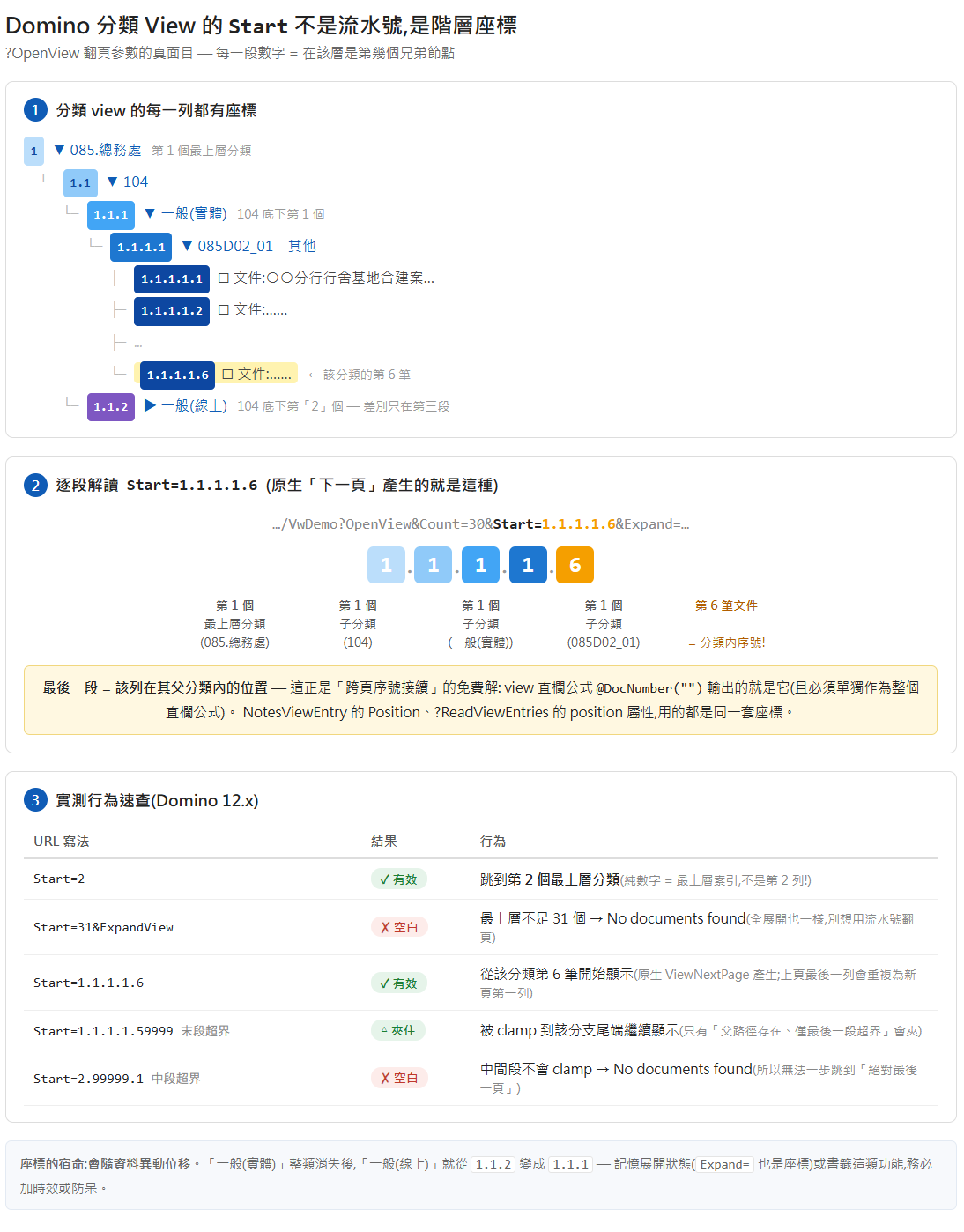Click the ← 該分類的第 6 筆 annotation

(359, 375)
